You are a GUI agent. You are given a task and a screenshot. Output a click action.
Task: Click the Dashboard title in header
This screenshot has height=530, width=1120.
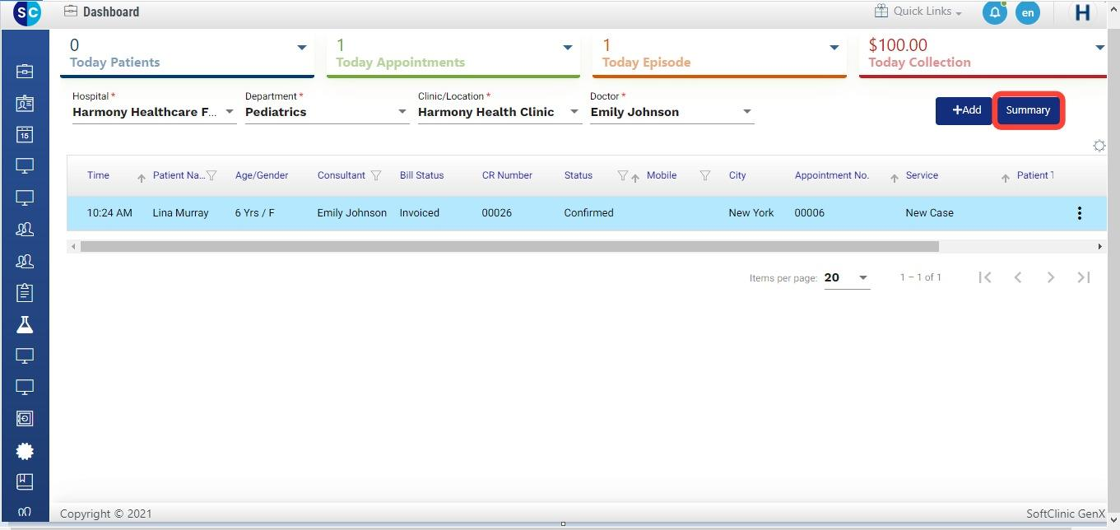pyautogui.click(x=111, y=12)
